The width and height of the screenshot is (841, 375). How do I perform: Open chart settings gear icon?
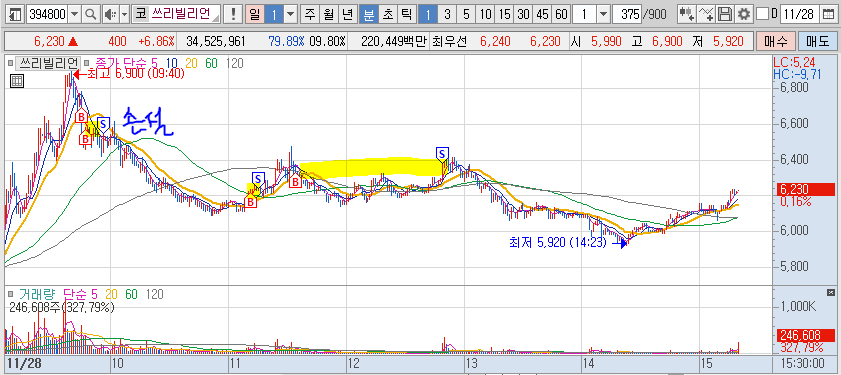pyautogui.click(x=743, y=14)
